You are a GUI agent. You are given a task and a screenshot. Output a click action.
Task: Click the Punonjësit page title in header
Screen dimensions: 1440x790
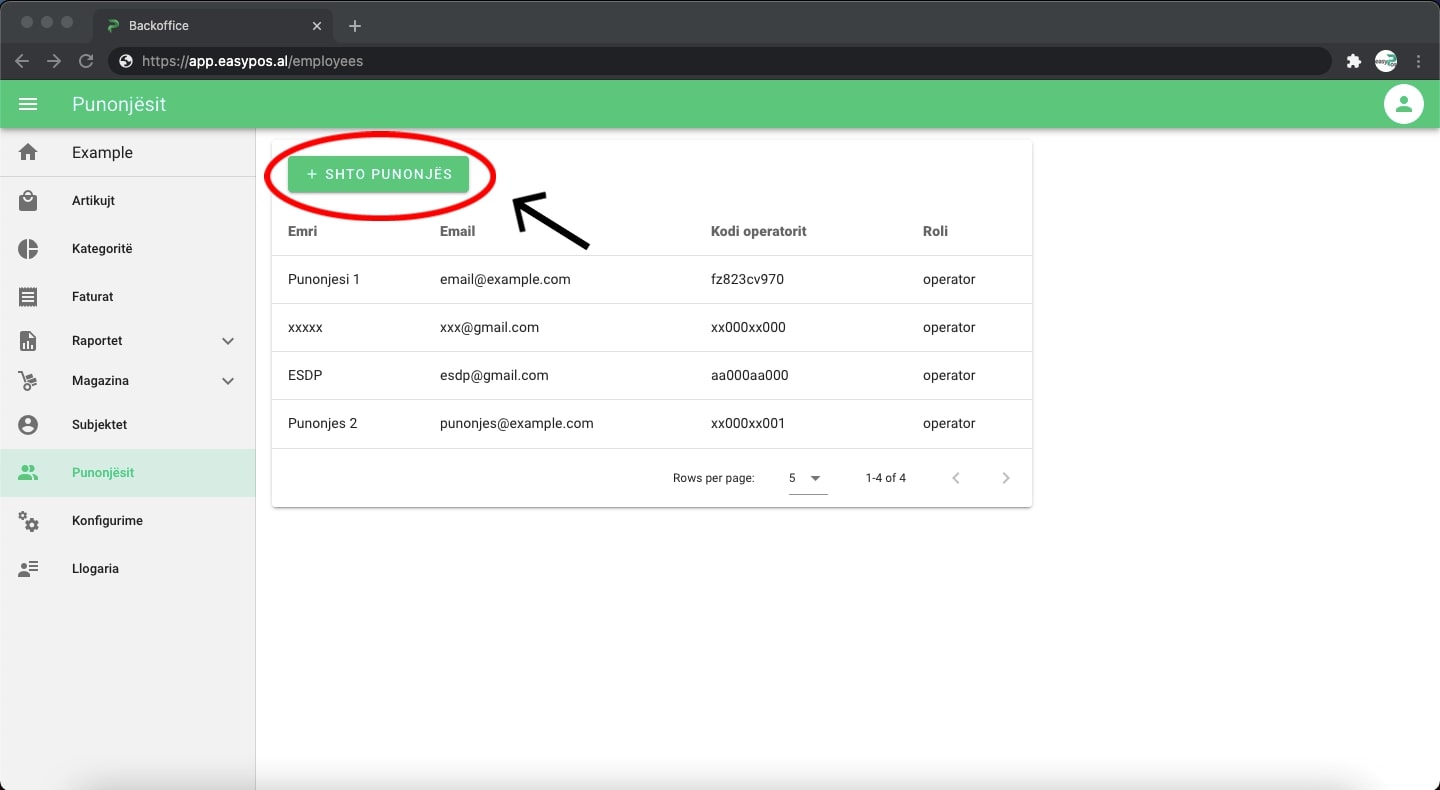(x=119, y=104)
